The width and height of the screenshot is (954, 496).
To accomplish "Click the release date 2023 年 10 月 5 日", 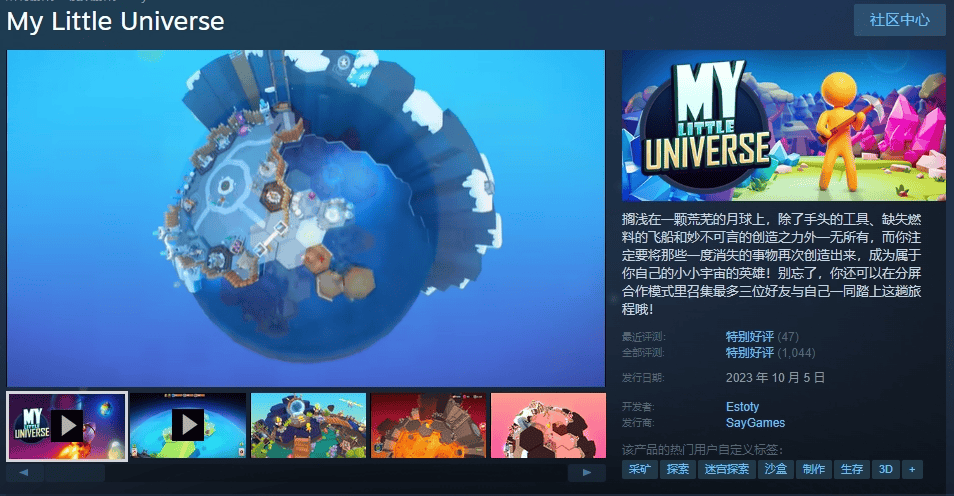I will tap(775, 378).
